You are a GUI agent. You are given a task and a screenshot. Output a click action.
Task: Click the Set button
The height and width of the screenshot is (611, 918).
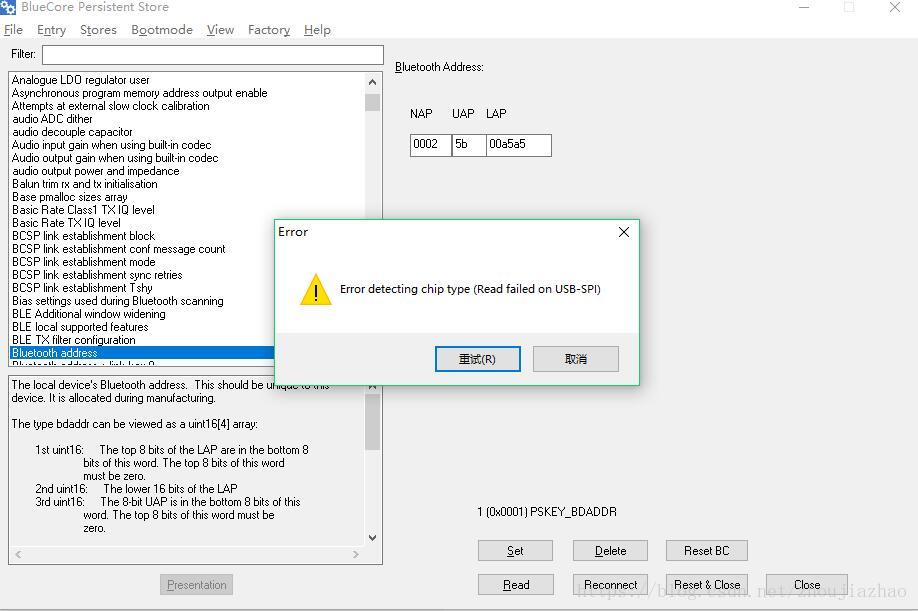(515, 551)
